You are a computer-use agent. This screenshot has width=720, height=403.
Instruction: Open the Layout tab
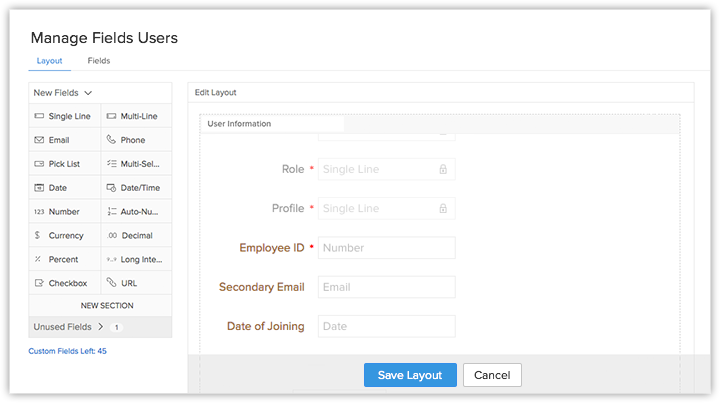[x=49, y=61]
